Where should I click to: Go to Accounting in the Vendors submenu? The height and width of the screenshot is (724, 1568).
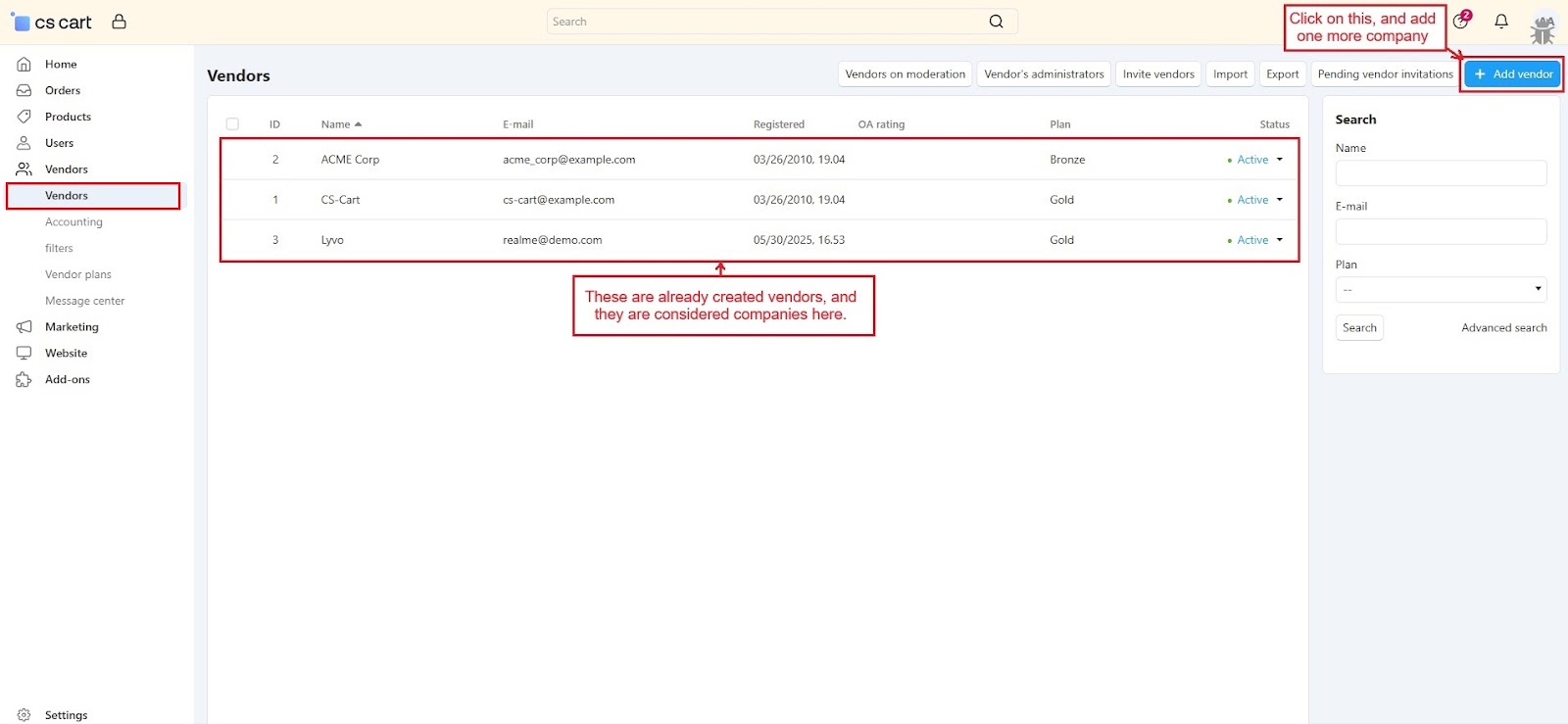click(73, 222)
